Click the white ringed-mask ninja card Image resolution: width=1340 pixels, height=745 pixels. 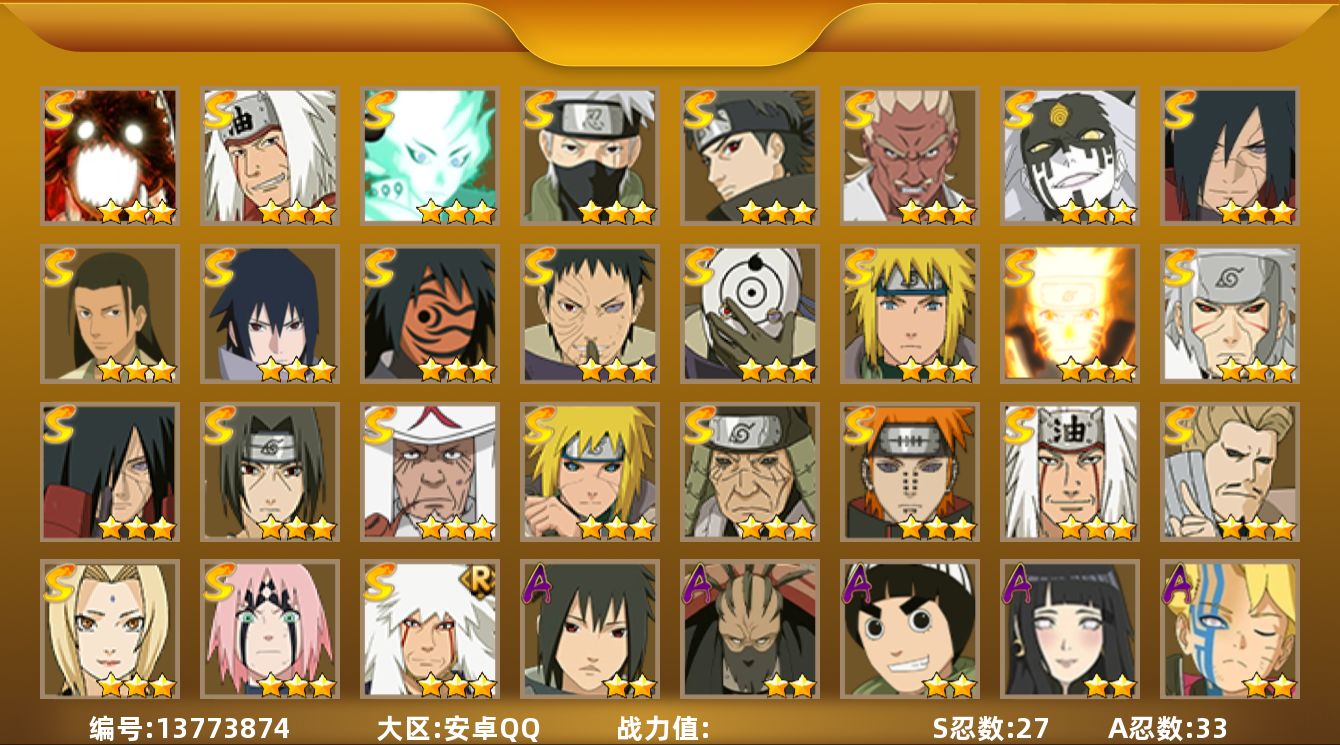(749, 313)
